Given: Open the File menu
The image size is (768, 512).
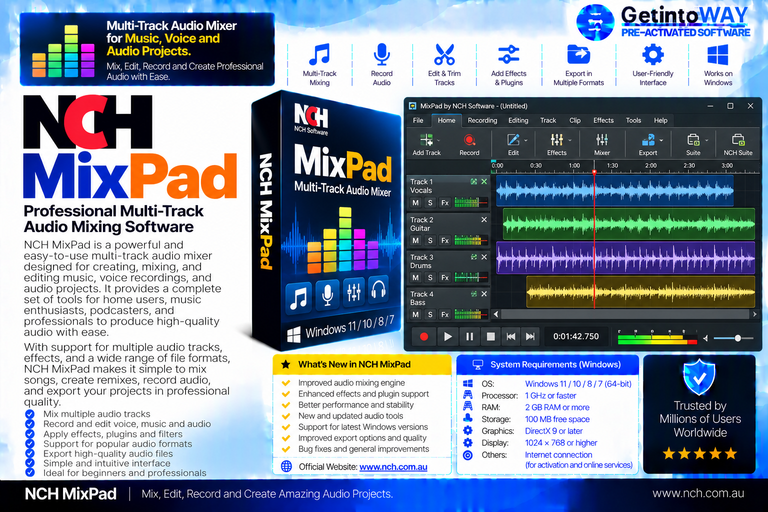Looking at the screenshot, I should tap(418, 121).
